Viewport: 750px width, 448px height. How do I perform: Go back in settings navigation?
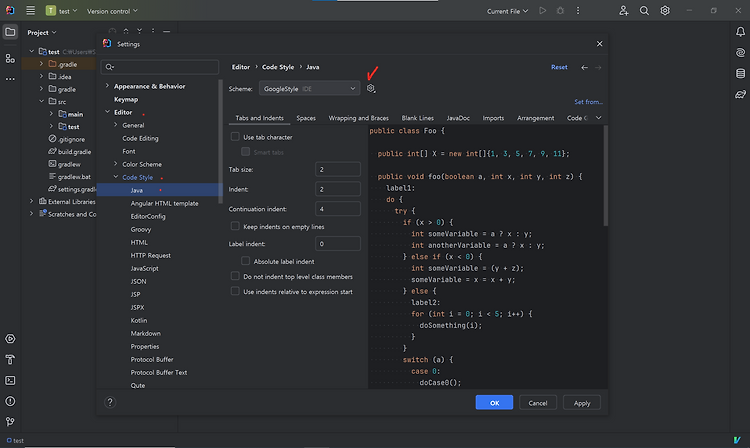click(584, 67)
